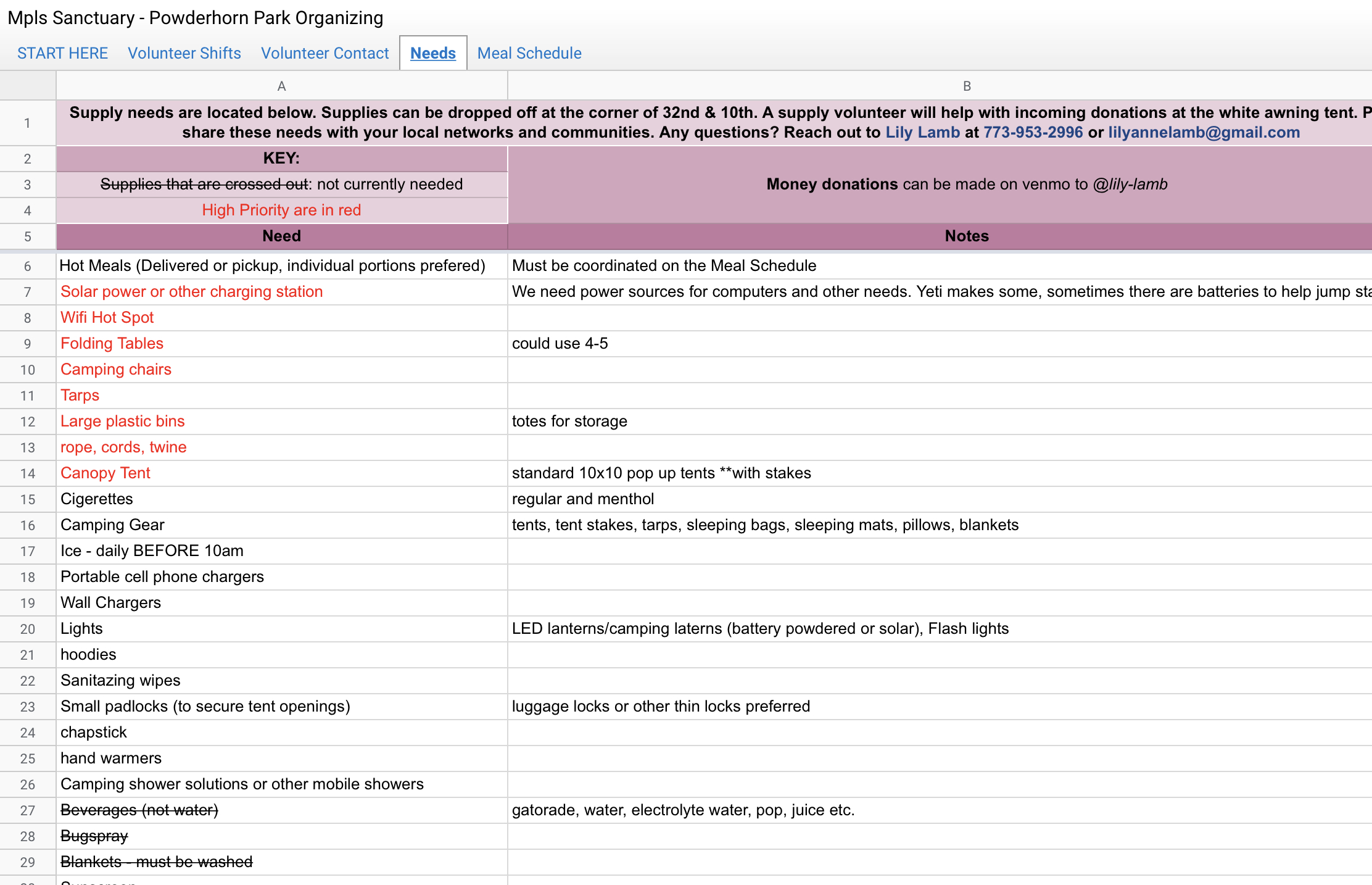
Task: Click the Camping chairs cell
Action: pyautogui.click(x=282, y=370)
